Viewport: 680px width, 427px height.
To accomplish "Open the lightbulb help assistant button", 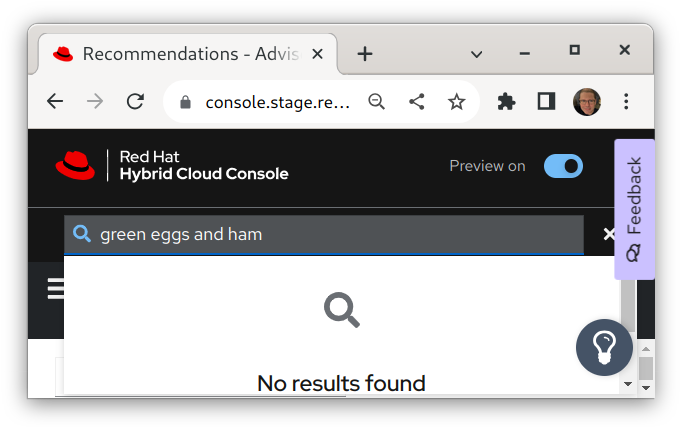I will [x=604, y=348].
